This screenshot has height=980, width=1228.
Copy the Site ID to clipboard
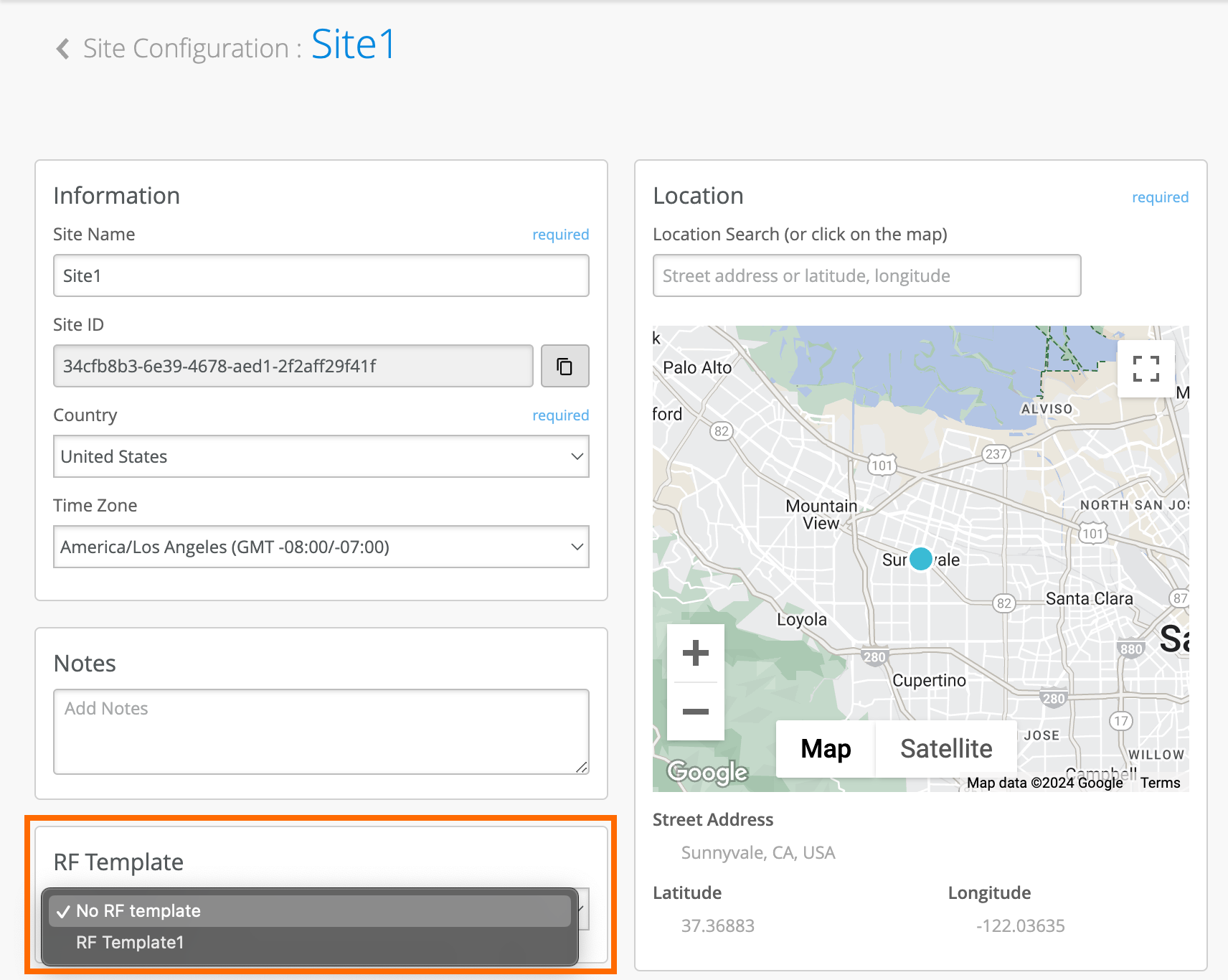point(565,366)
